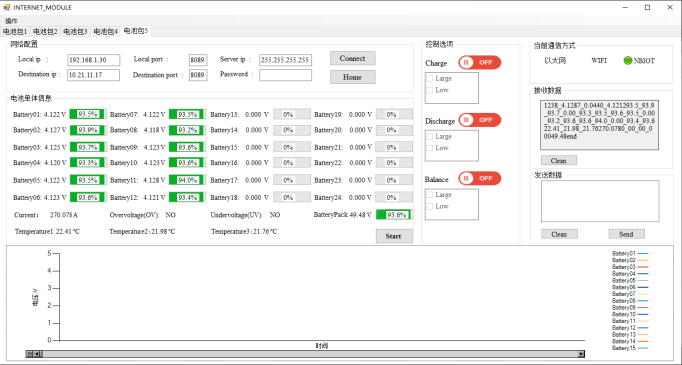Click the Server ip field
The image size is (682, 365).
285,60
